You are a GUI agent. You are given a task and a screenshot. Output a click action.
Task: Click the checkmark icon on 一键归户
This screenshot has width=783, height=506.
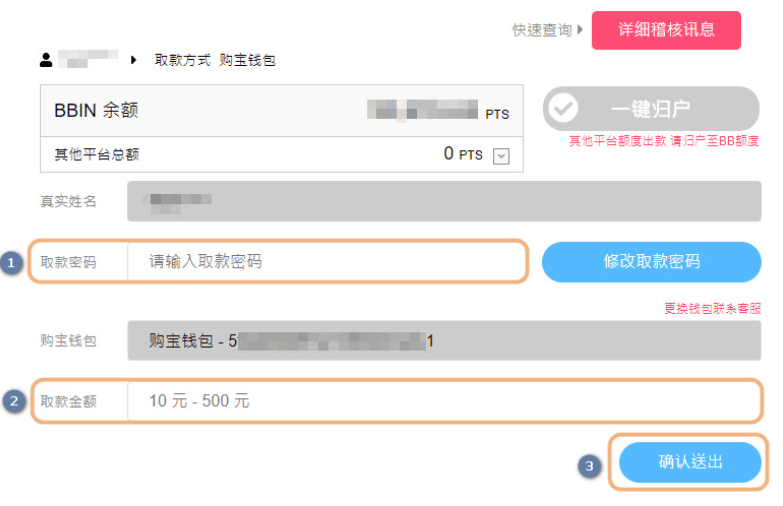point(564,108)
